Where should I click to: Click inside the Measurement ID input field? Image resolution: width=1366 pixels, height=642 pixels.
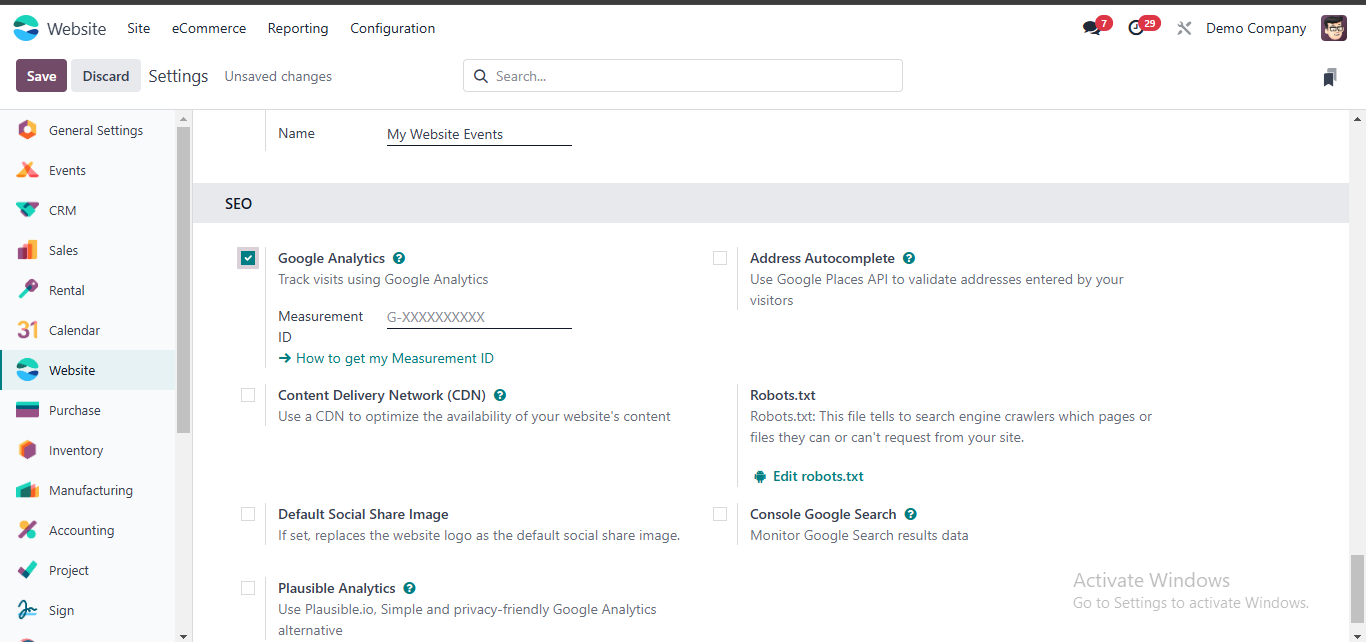[x=478, y=317]
